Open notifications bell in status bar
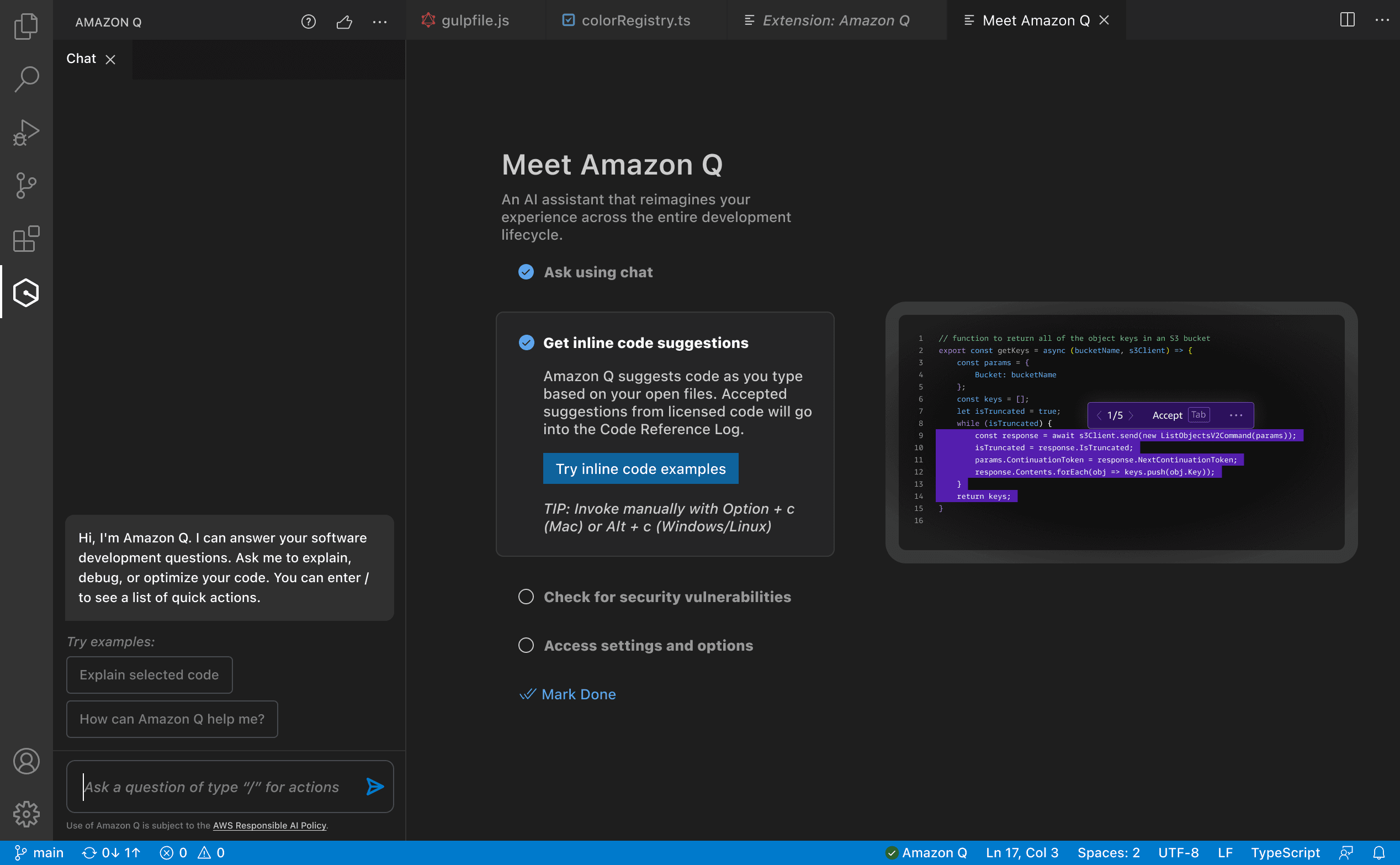The width and height of the screenshot is (1400, 865). (1379, 853)
